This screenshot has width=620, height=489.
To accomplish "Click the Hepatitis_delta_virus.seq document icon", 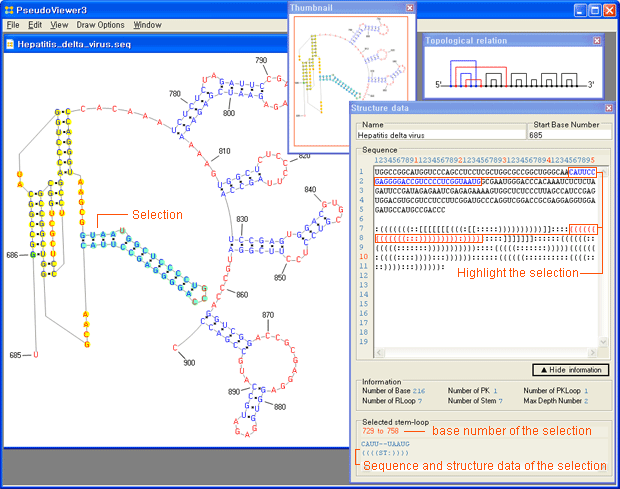I will 10,45.
